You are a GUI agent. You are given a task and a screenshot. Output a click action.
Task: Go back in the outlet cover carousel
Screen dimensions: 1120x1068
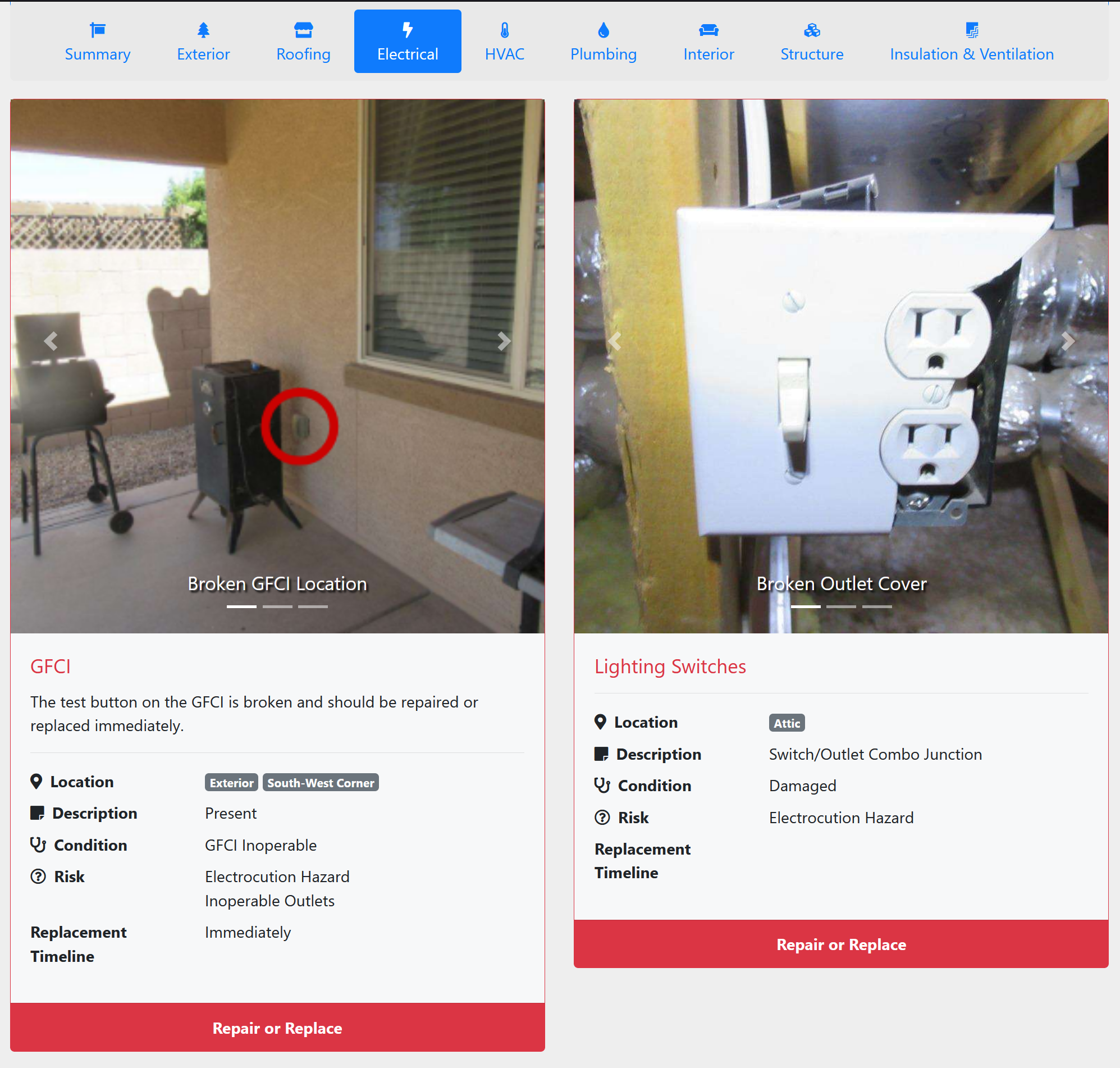coord(615,341)
